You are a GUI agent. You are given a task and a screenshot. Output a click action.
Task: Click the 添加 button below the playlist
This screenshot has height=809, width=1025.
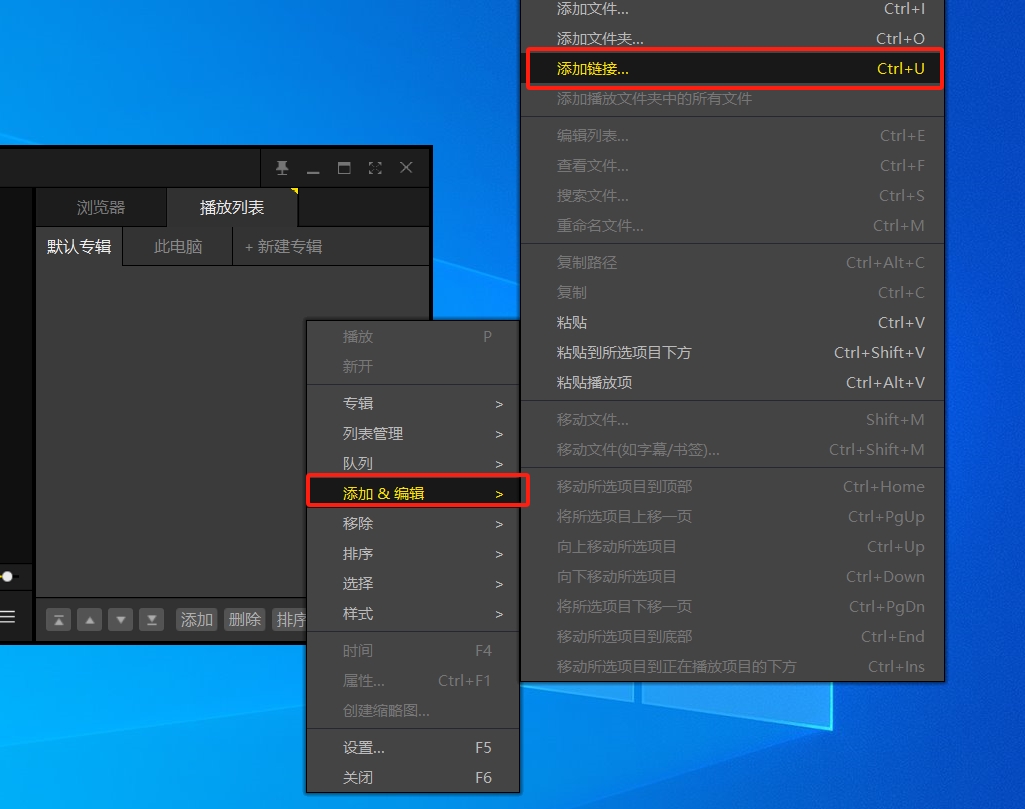(196, 619)
